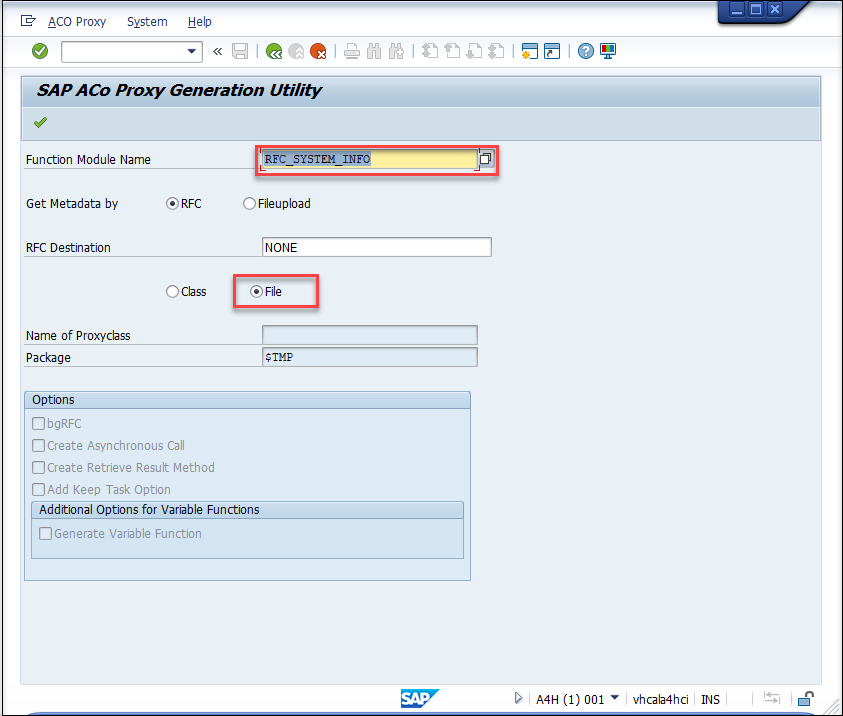
Task: Click the Exit up-arrow icon
Action: point(296,51)
